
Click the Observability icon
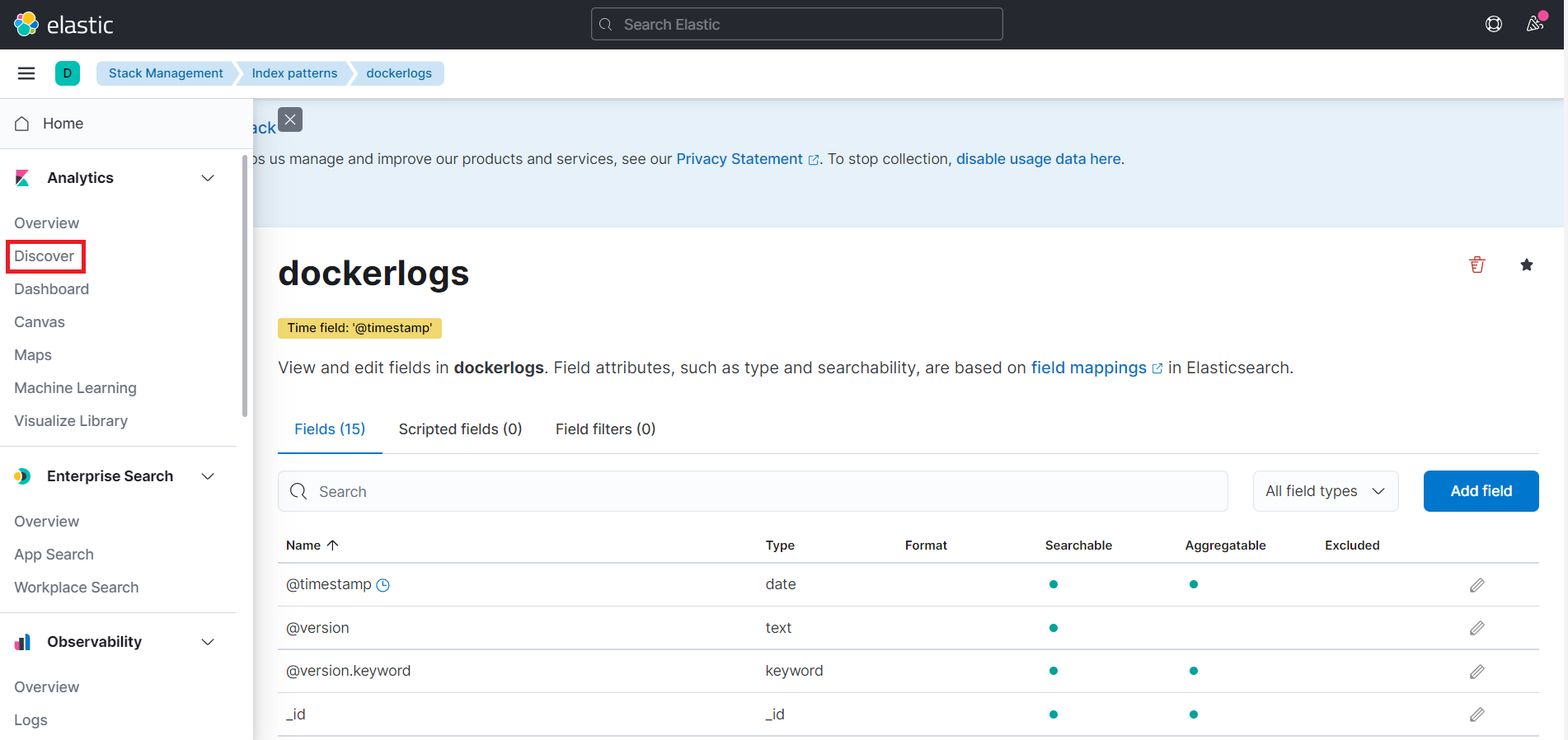point(23,642)
